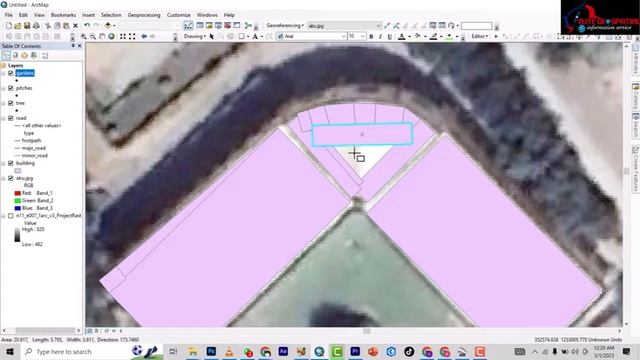Toggle the Editor toolbar icon
Screen dimensions: 640x360
coord(188,26)
